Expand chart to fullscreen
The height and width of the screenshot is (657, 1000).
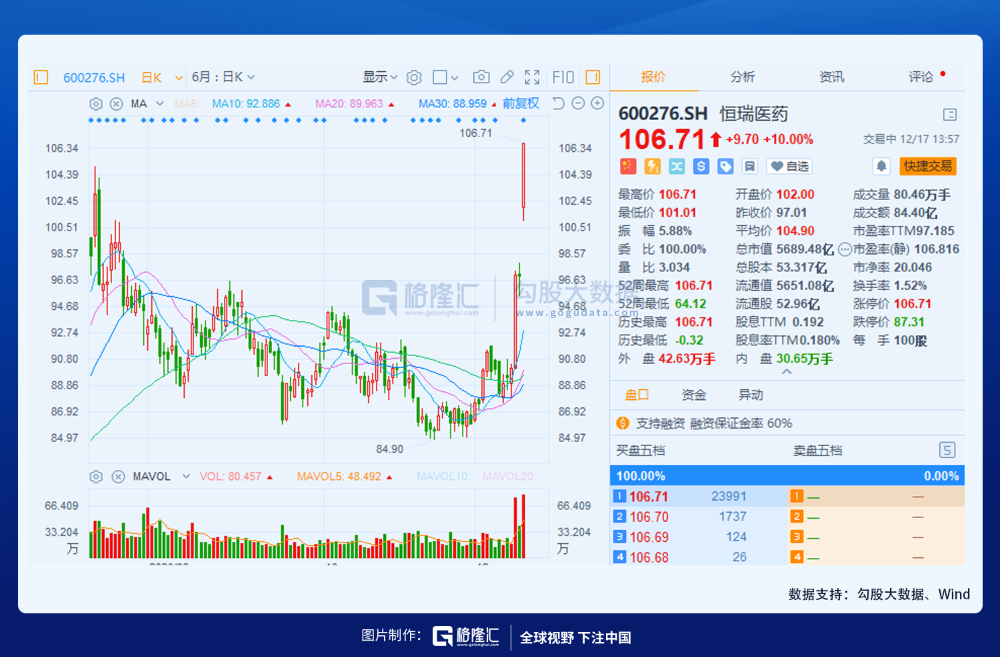532,77
